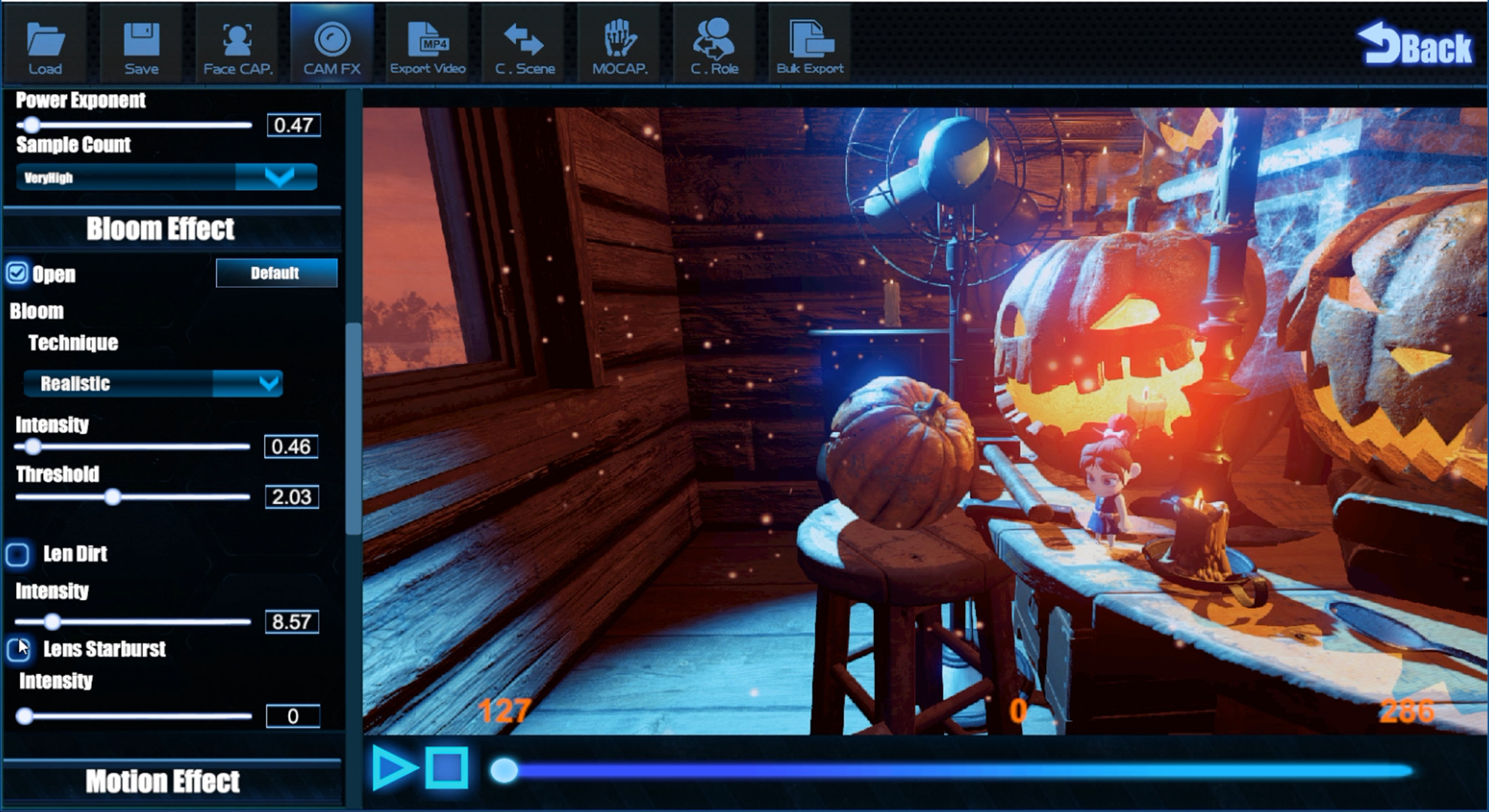Select the Bulk Export icon
The width and height of the screenshot is (1489, 812).
click(x=810, y=41)
